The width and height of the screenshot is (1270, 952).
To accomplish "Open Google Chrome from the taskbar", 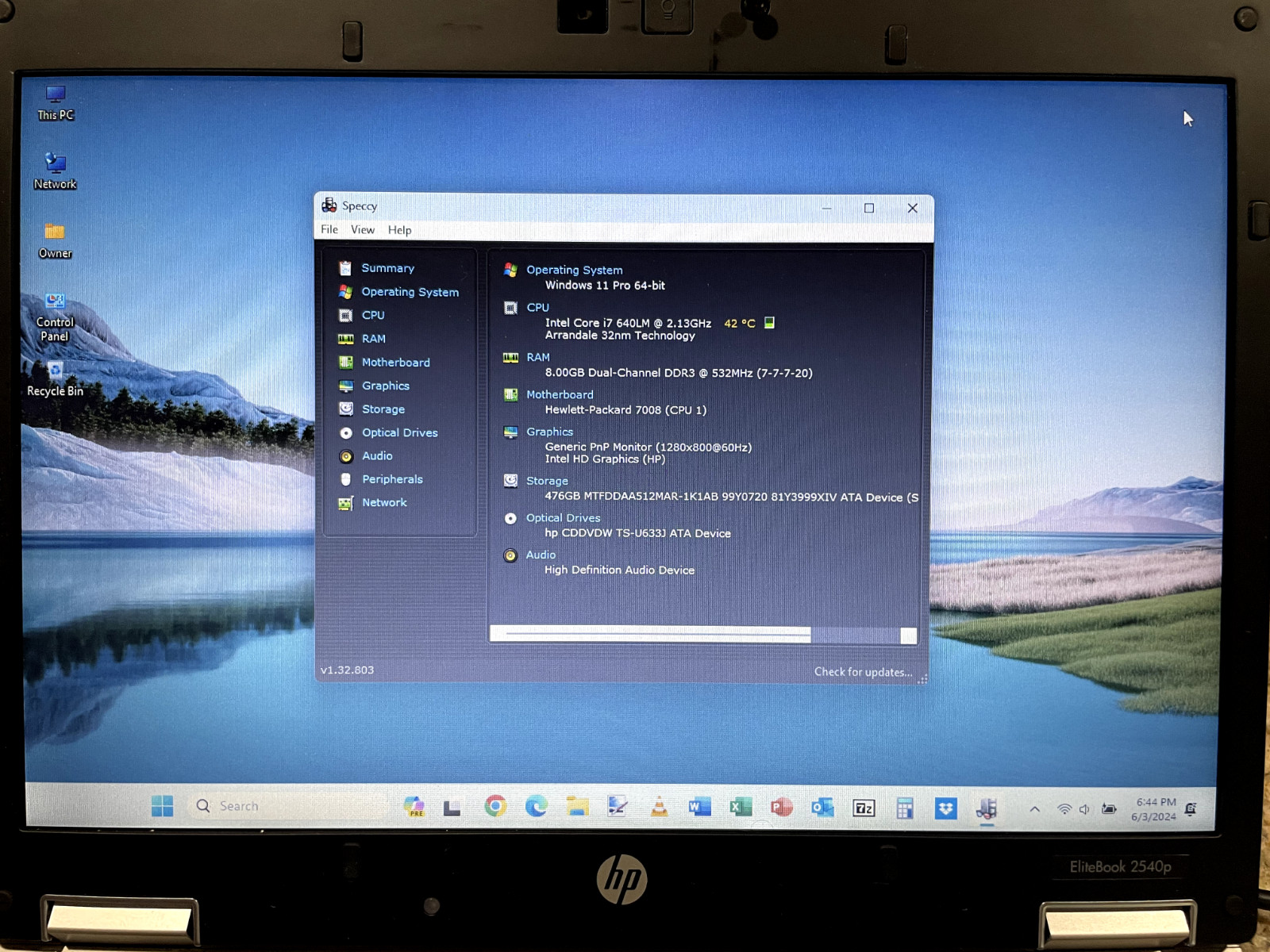I will (495, 807).
